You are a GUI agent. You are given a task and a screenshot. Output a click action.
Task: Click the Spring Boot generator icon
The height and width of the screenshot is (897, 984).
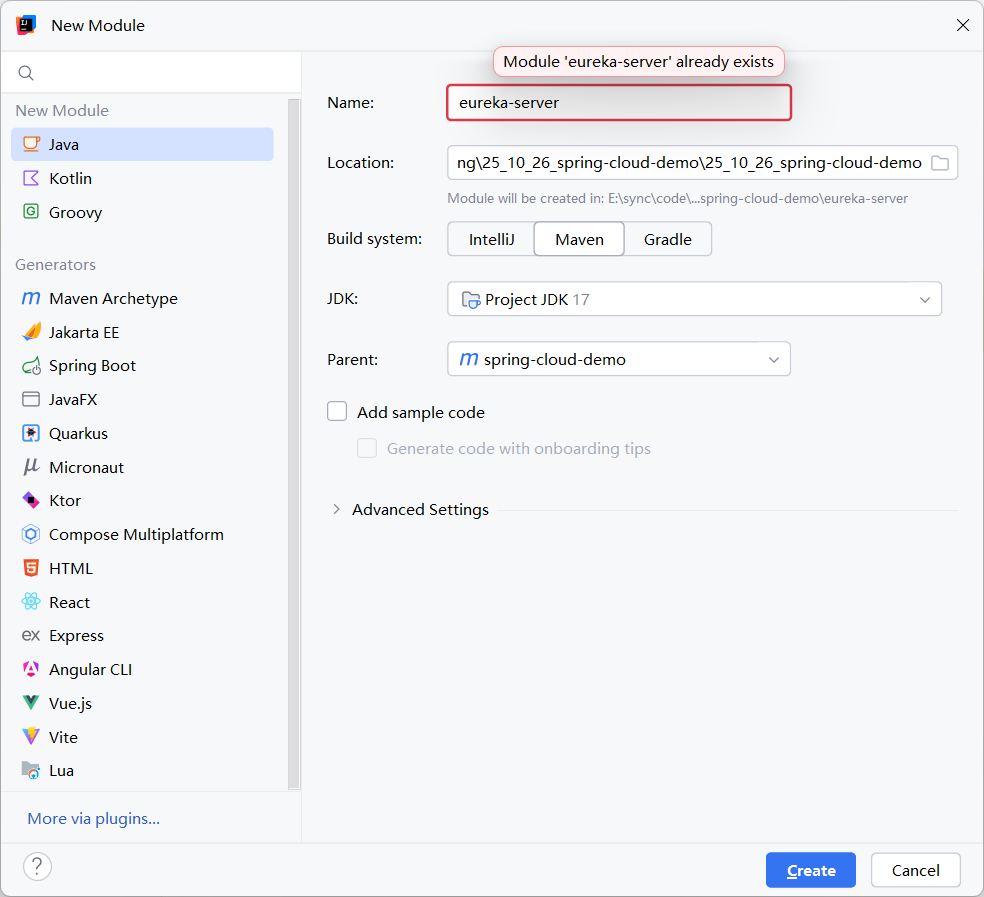[31, 366]
